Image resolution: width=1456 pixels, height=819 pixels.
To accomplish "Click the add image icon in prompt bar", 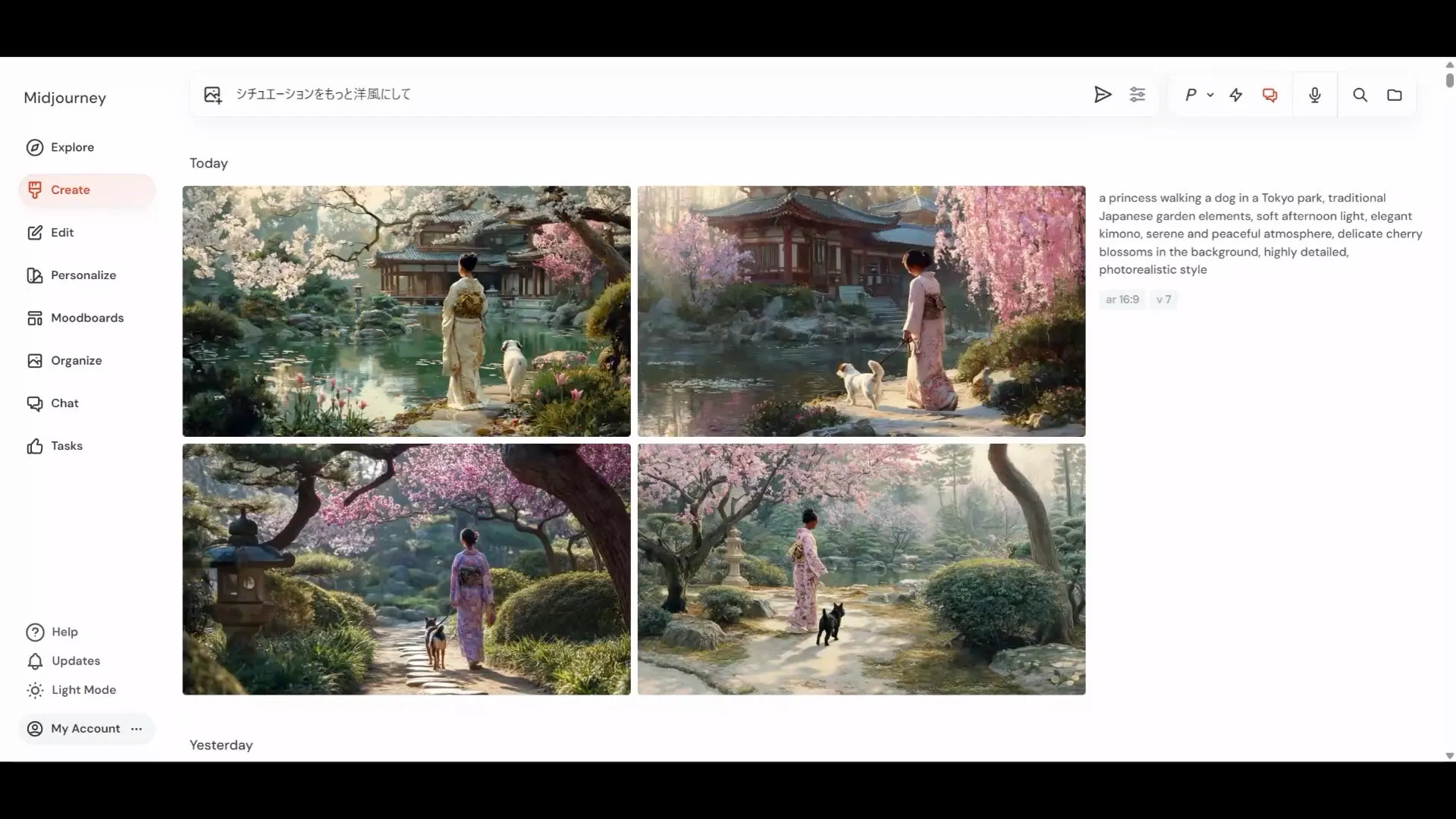I will (x=212, y=95).
